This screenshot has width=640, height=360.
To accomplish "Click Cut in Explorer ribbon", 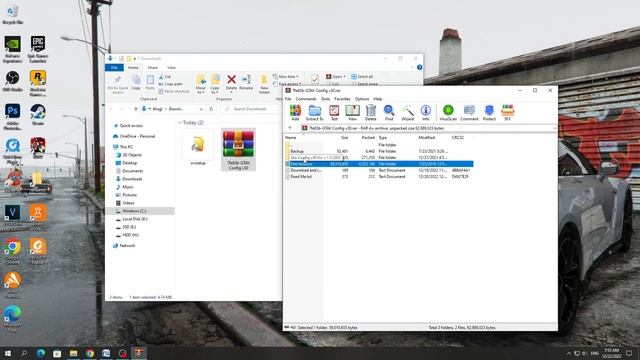I will [165, 77].
